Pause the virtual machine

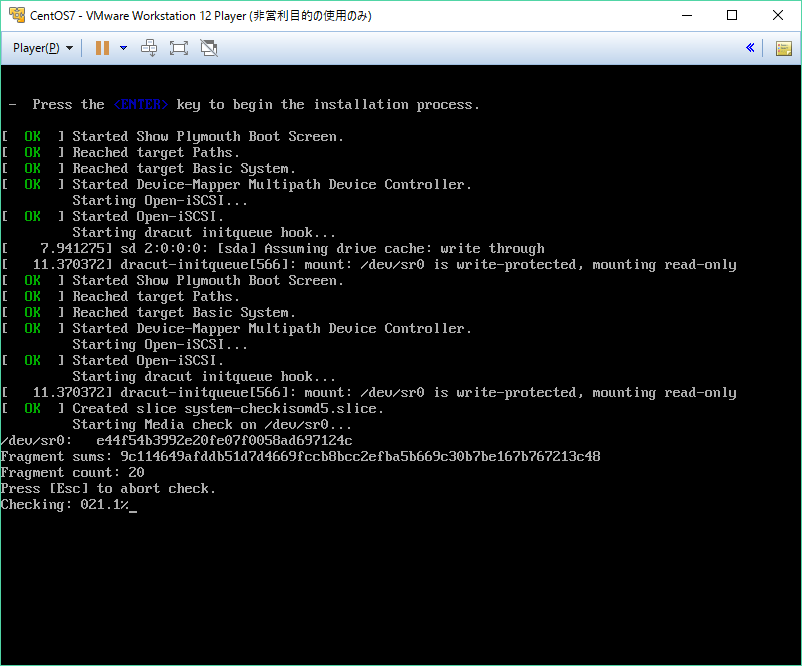point(102,48)
